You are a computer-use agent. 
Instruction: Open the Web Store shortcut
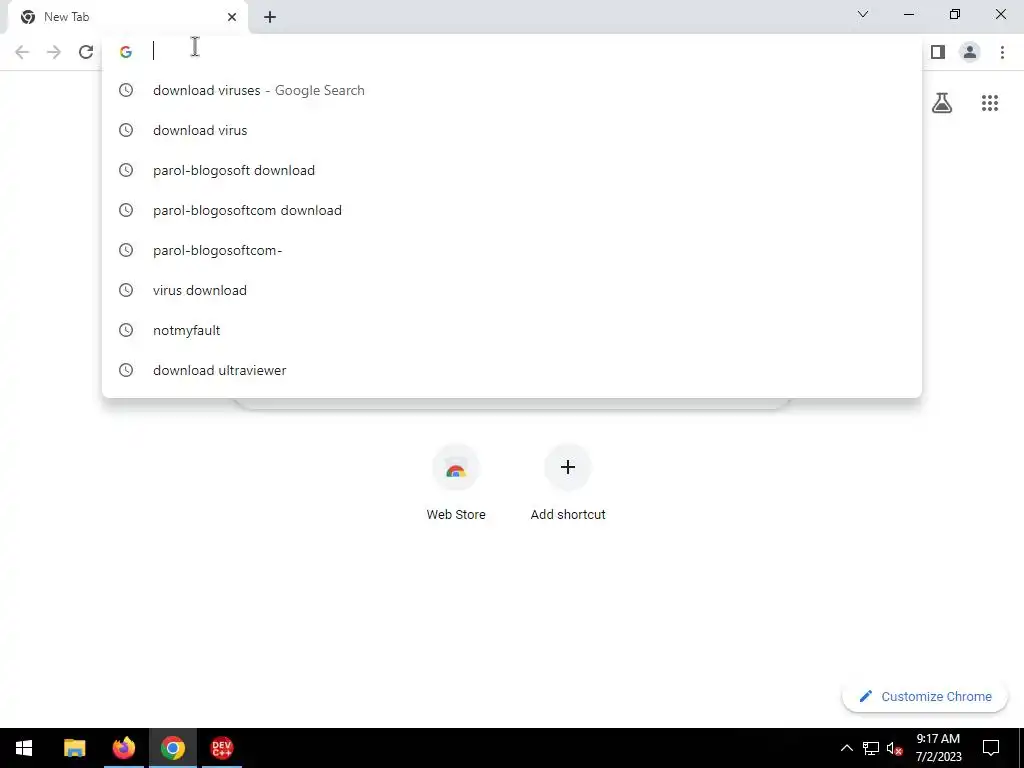tap(456, 482)
